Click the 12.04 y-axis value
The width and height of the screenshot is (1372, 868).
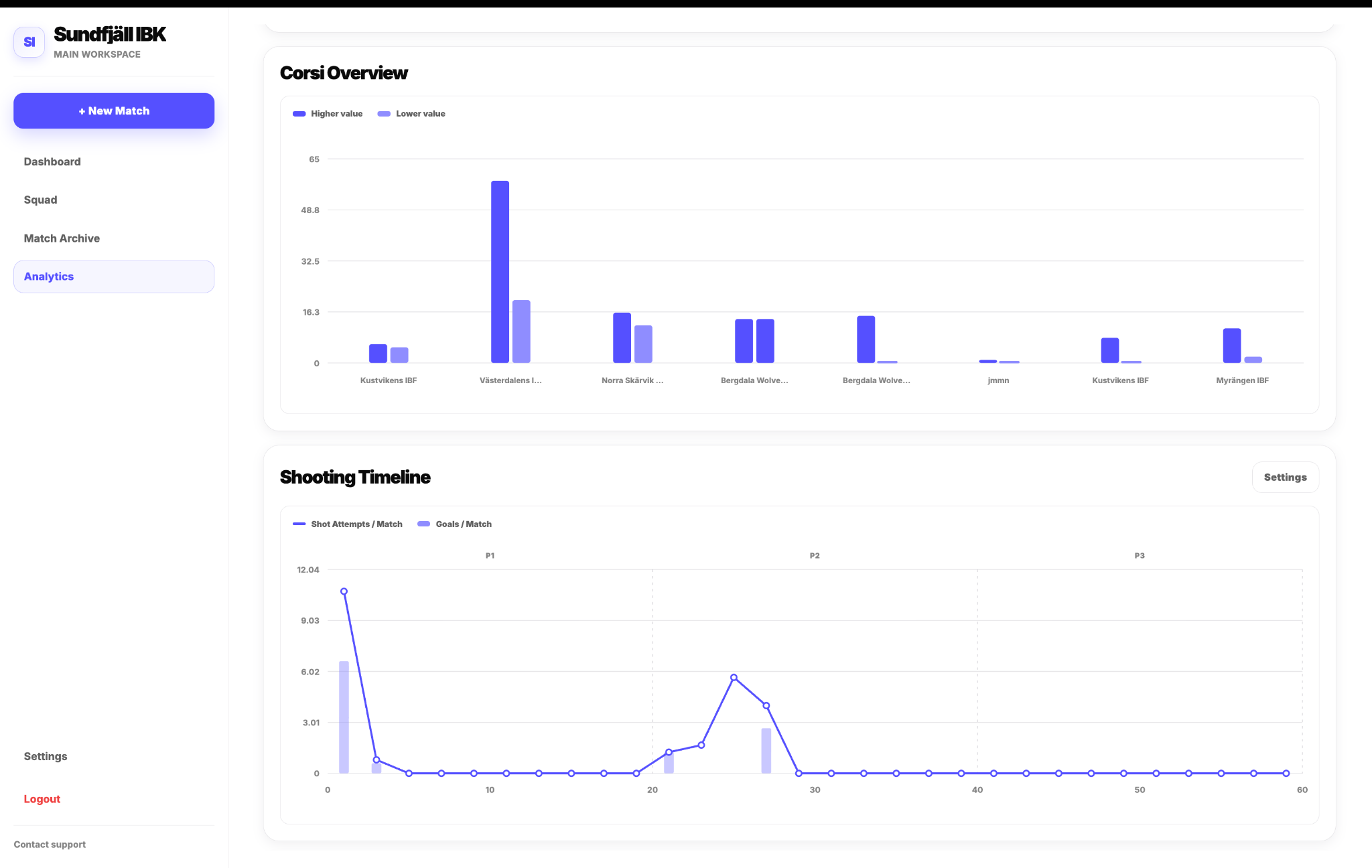coord(308,570)
